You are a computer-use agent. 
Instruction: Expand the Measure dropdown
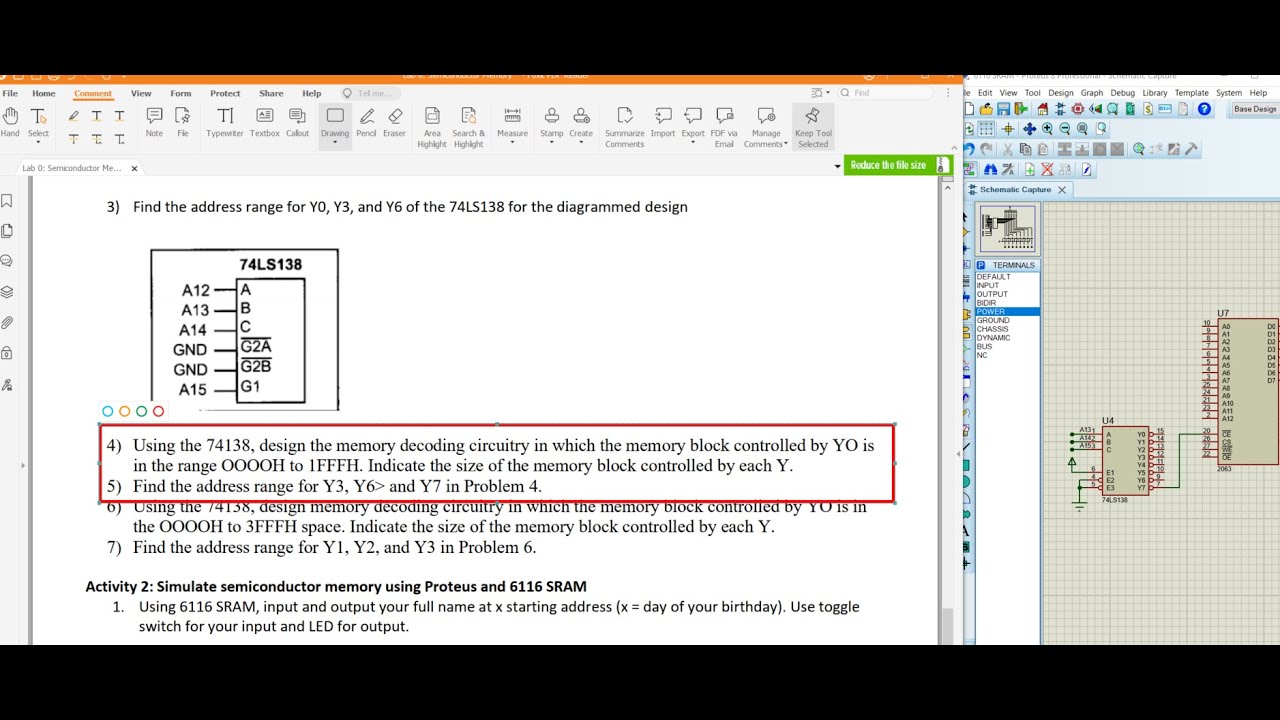click(x=512, y=142)
